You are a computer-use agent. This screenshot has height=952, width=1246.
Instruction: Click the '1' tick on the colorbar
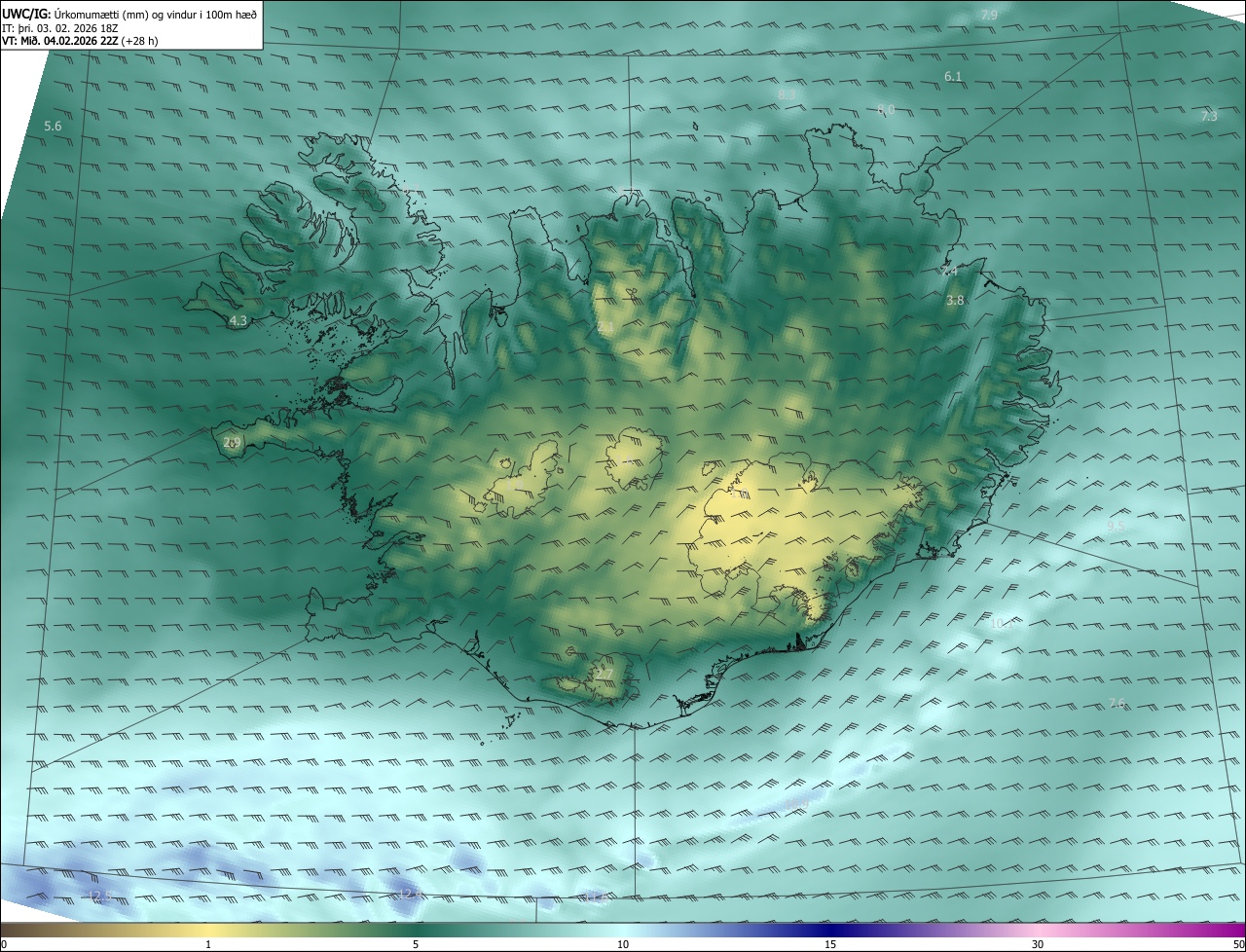click(208, 944)
